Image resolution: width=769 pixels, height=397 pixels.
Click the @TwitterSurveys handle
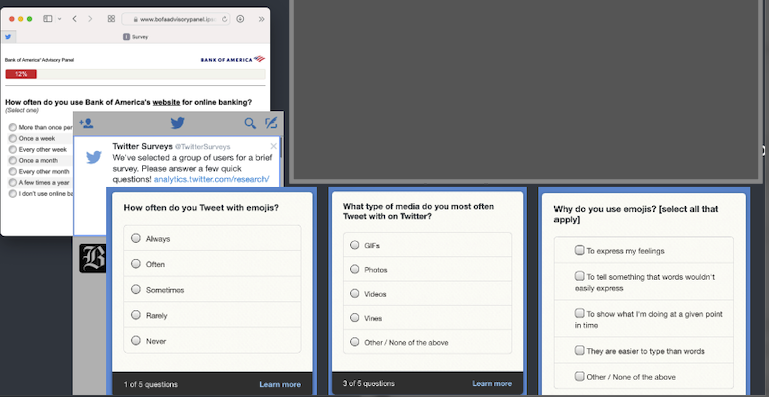click(203, 147)
